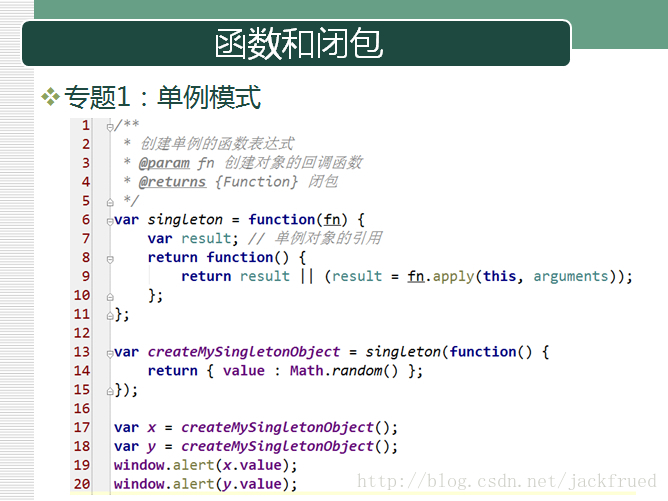This screenshot has height=501, width=668.
Task: Click the comment text 创建单例的函数表达式
Action: pyautogui.click(x=217, y=144)
